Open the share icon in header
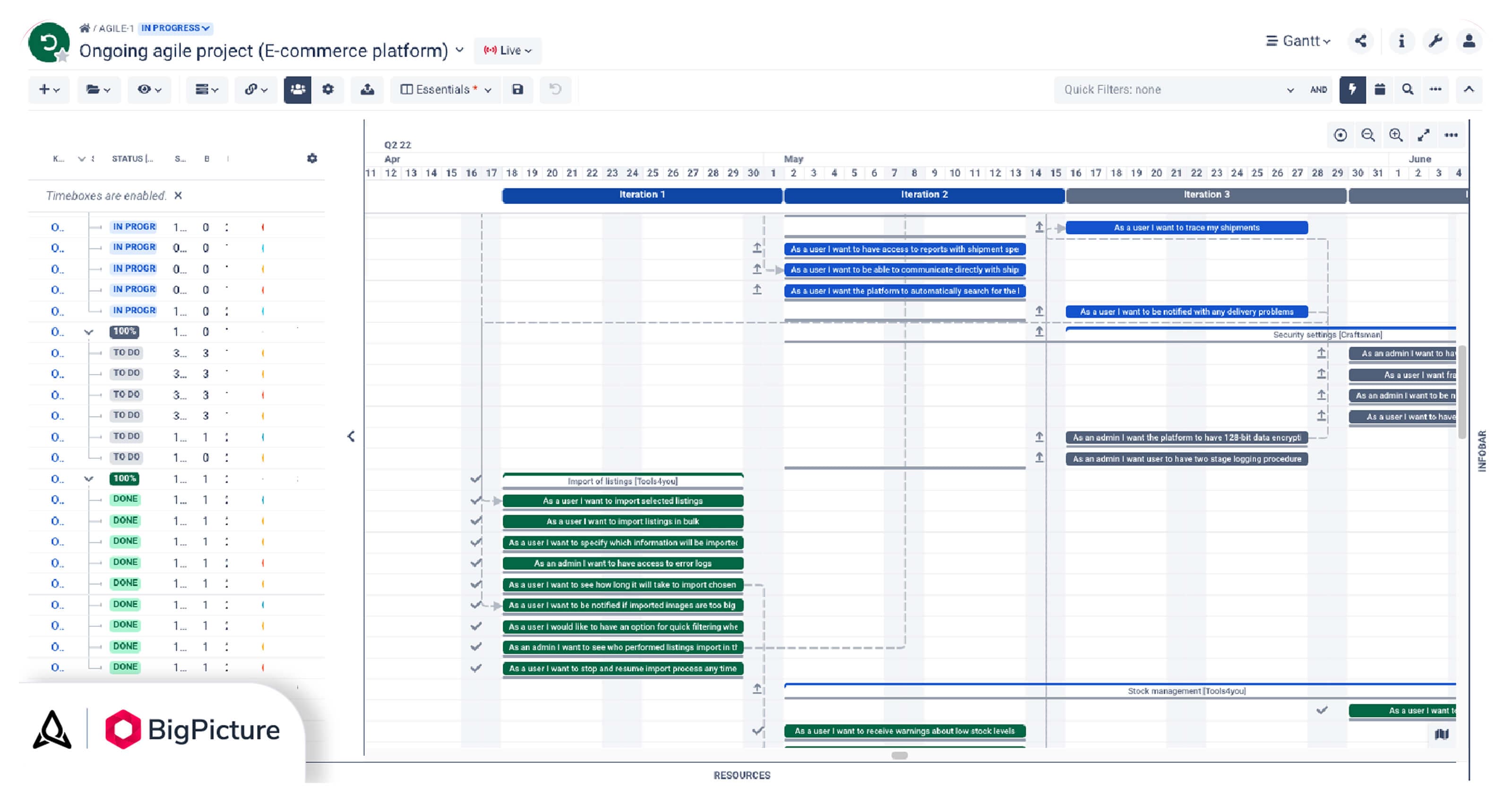Screen dimensions: 1512x802 point(1361,41)
